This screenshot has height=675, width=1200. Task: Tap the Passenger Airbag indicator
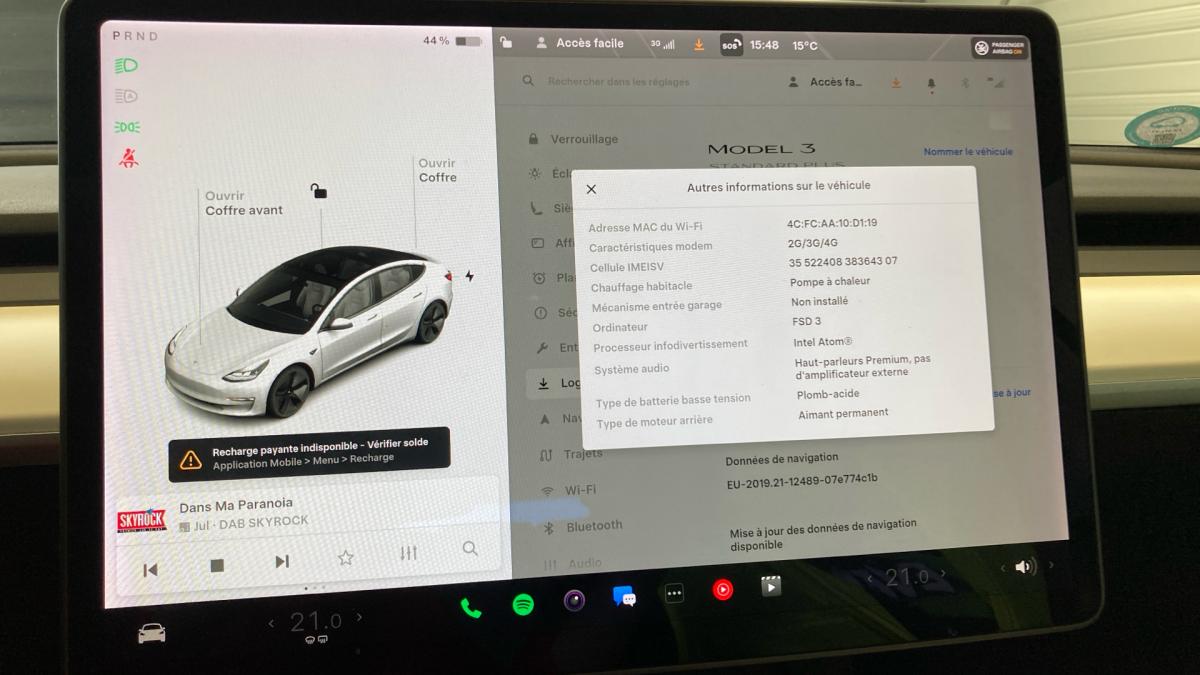pos(999,47)
